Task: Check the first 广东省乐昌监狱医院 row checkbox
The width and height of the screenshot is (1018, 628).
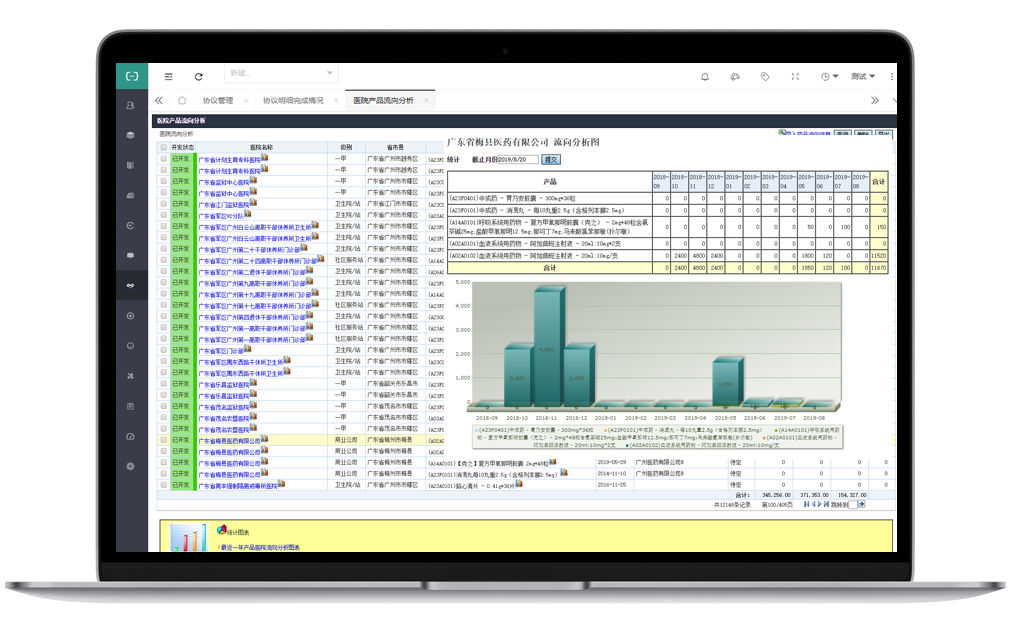Action: 164,384
